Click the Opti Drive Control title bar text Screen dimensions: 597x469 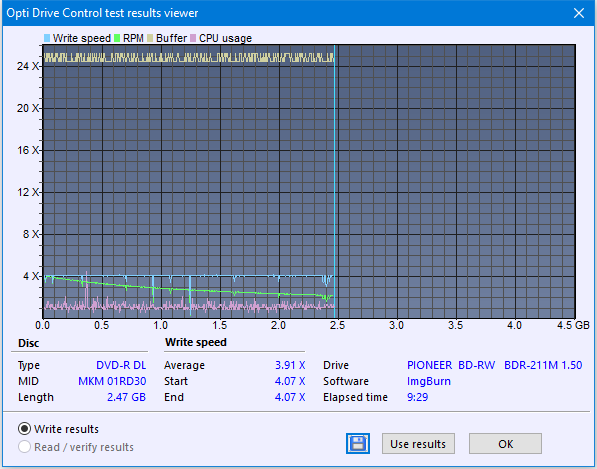102,13
